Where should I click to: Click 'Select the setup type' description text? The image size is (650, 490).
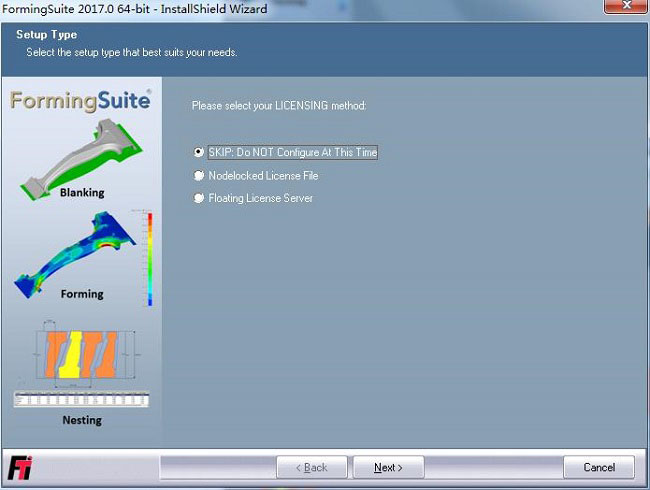pos(131,53)
